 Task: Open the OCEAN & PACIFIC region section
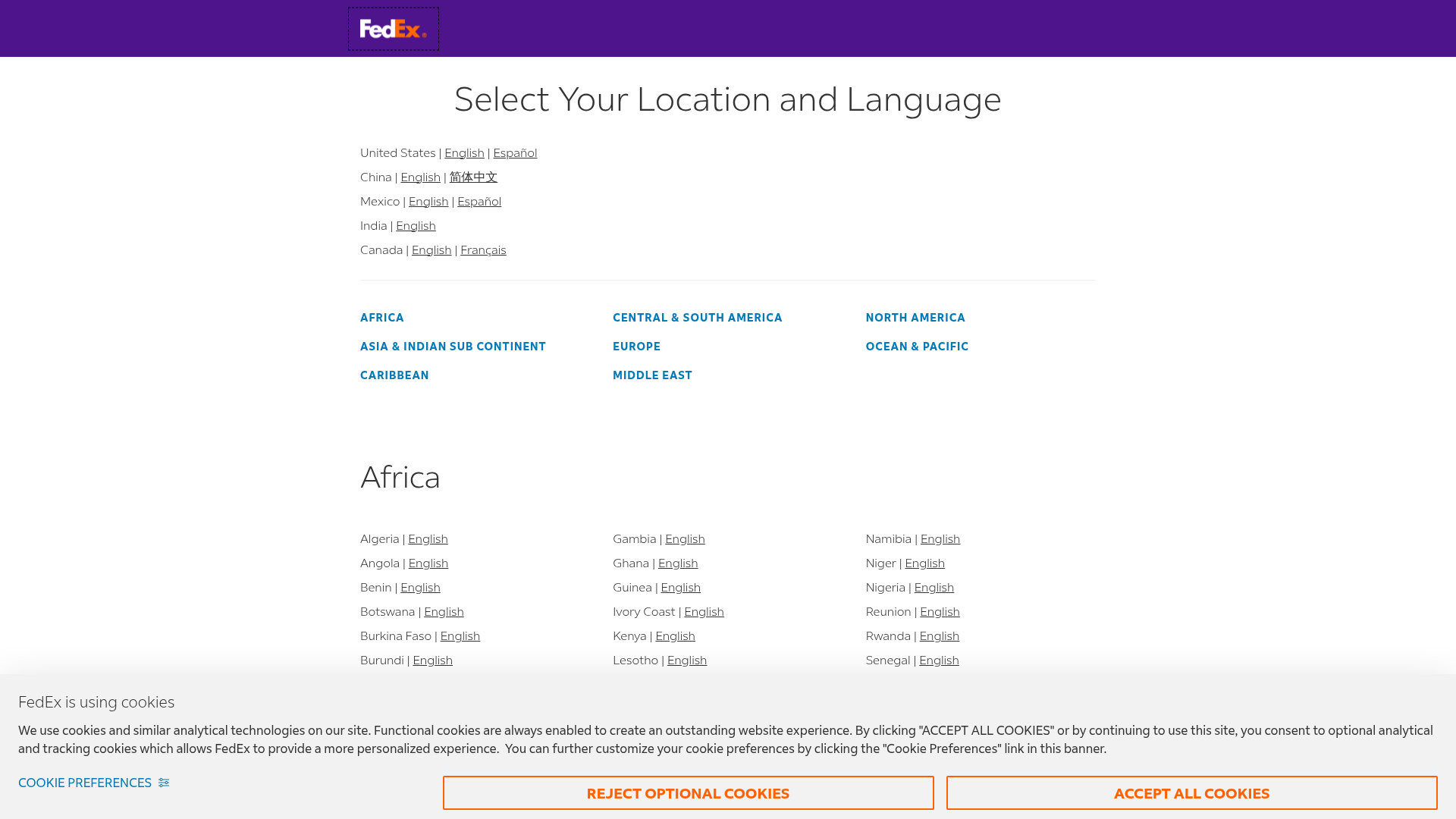[x=917, y=346]
